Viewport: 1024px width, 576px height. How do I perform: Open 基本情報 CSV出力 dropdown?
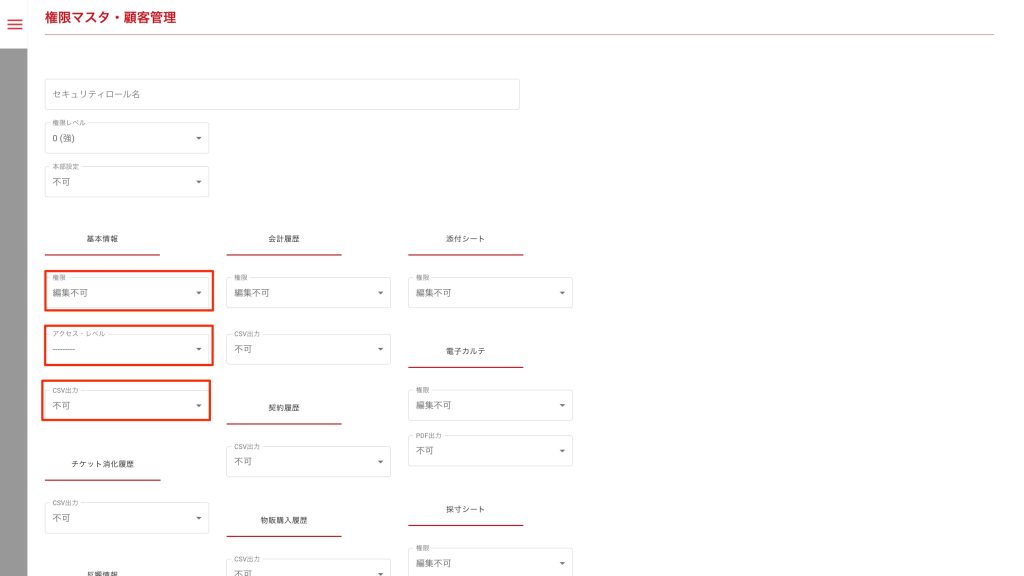127,405
